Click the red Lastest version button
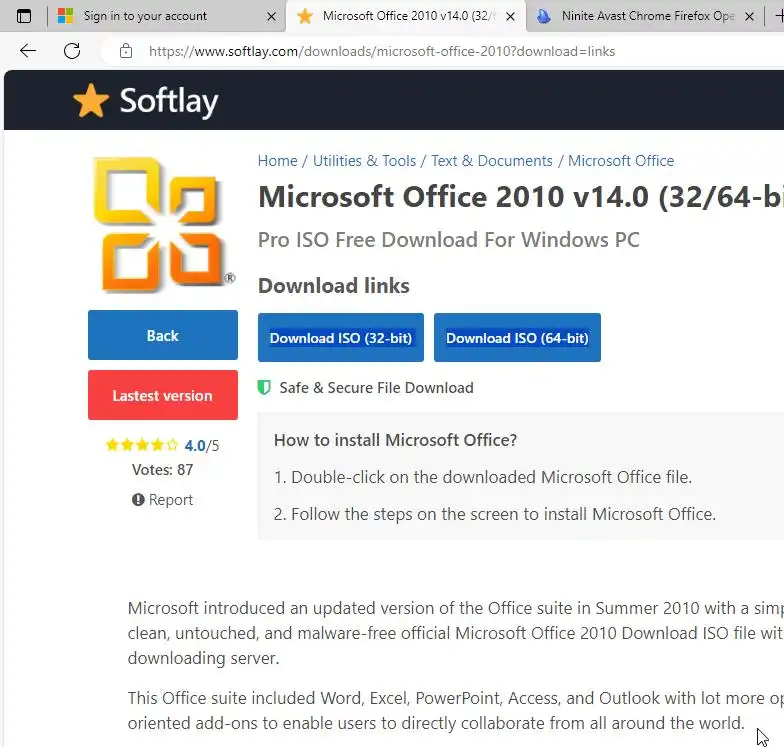 163,395
